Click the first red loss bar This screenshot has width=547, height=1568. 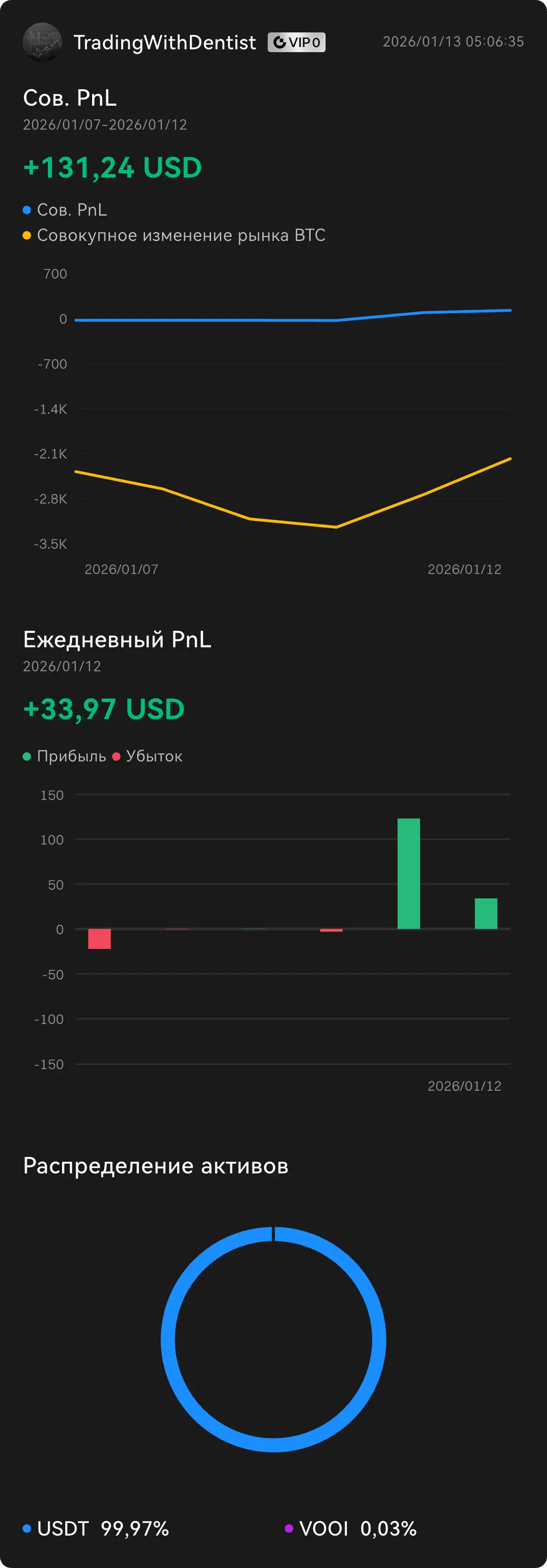point(99,939)
